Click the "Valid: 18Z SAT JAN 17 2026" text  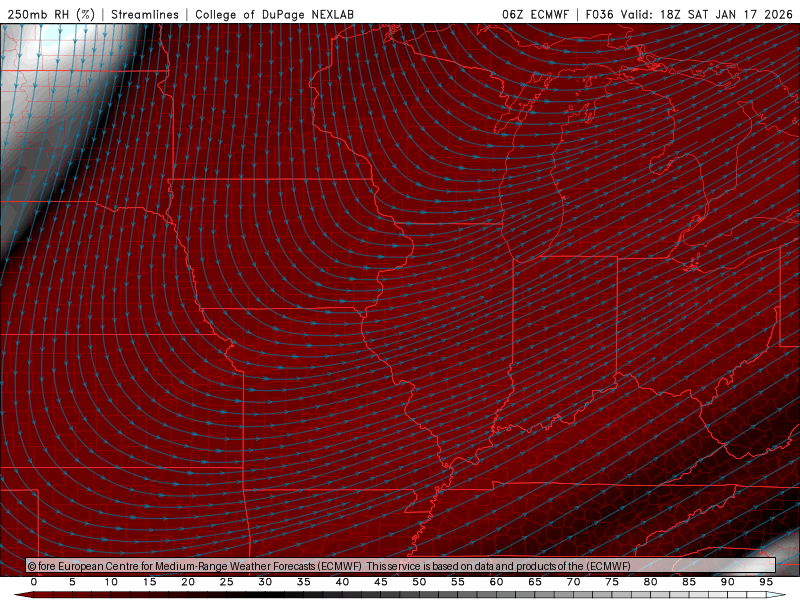pyautogui.click(x=707, y=14)
